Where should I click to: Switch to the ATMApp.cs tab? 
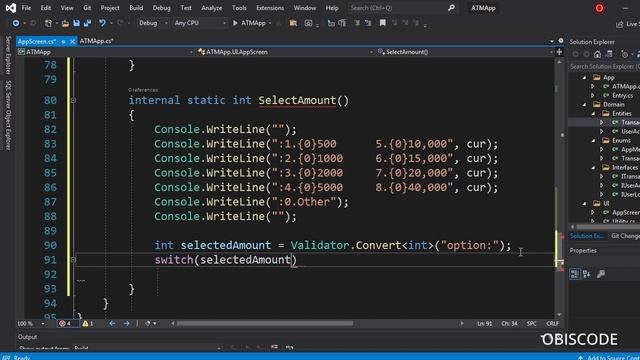pyautogui.click(x=97, y=41)
